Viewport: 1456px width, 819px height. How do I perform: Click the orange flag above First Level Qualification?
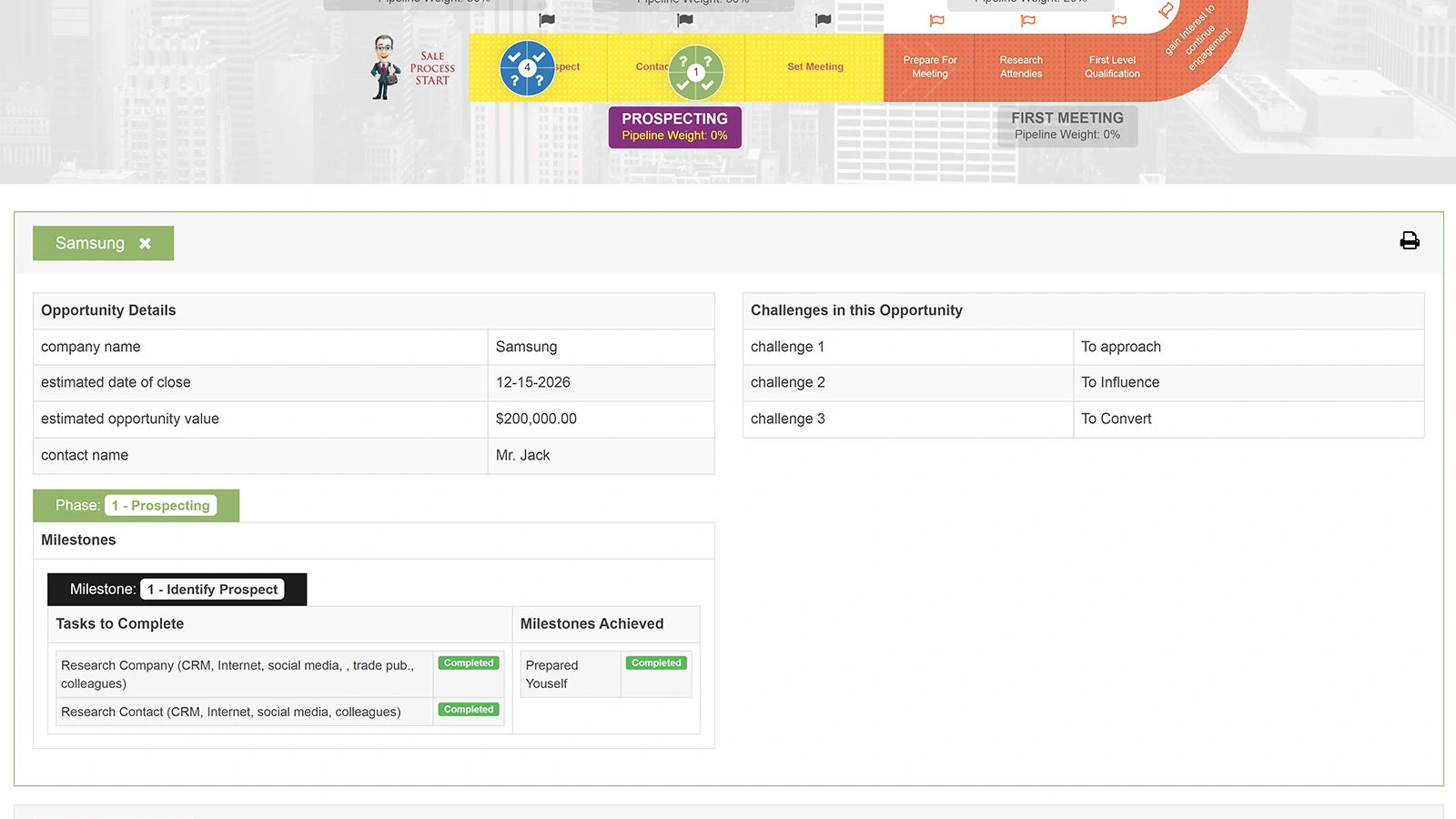(1118, 21)
